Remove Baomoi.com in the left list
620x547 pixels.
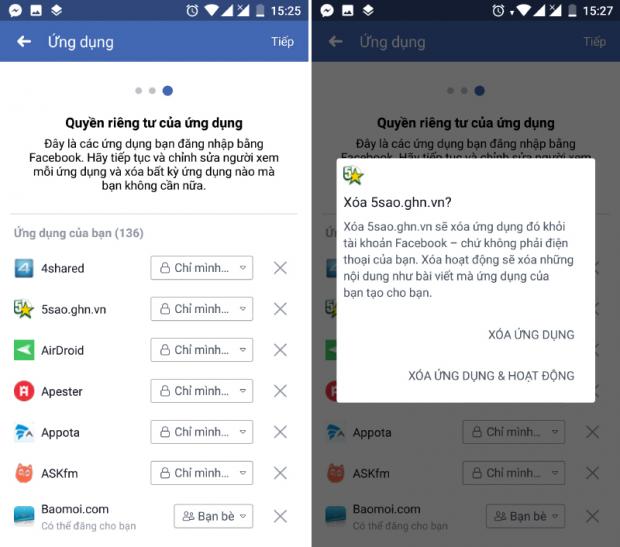click(280, 516)
